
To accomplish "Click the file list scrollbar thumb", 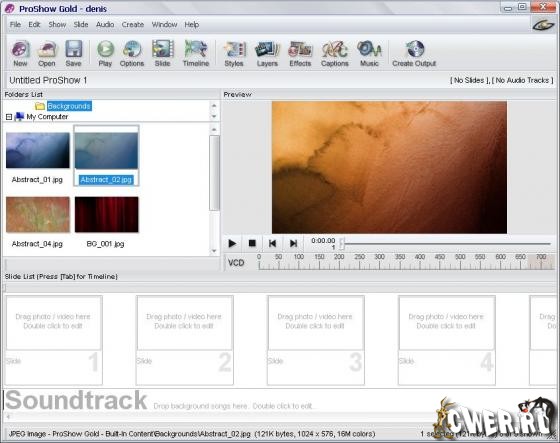I will (214, 173).
